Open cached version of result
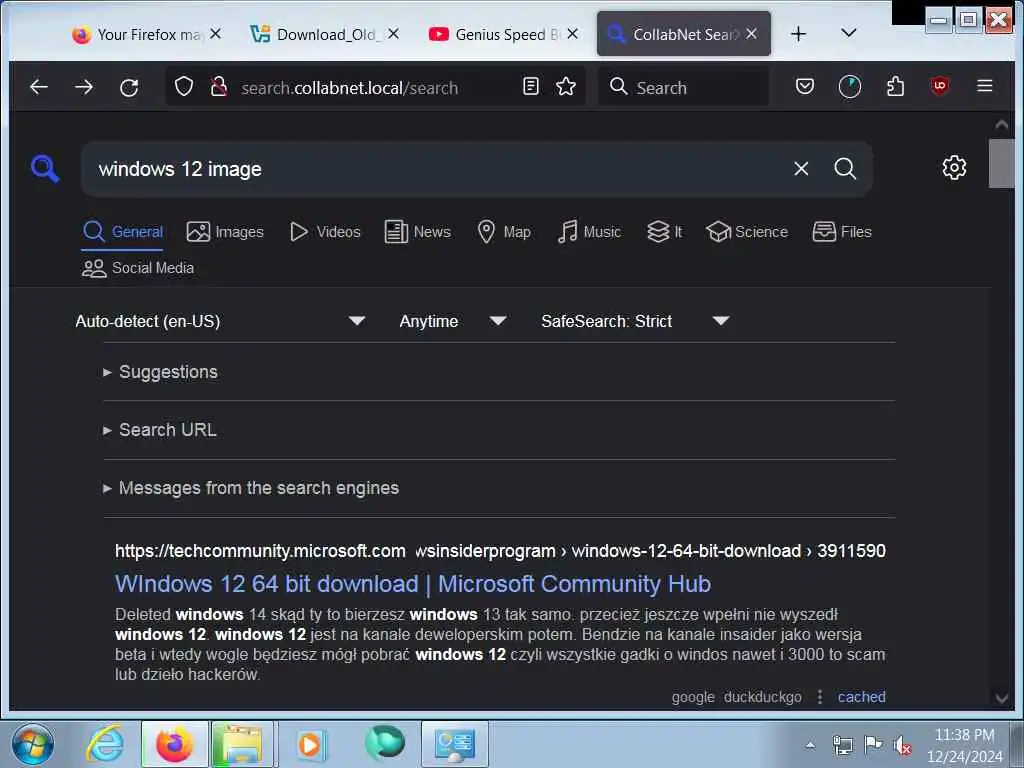 point(861,697)
